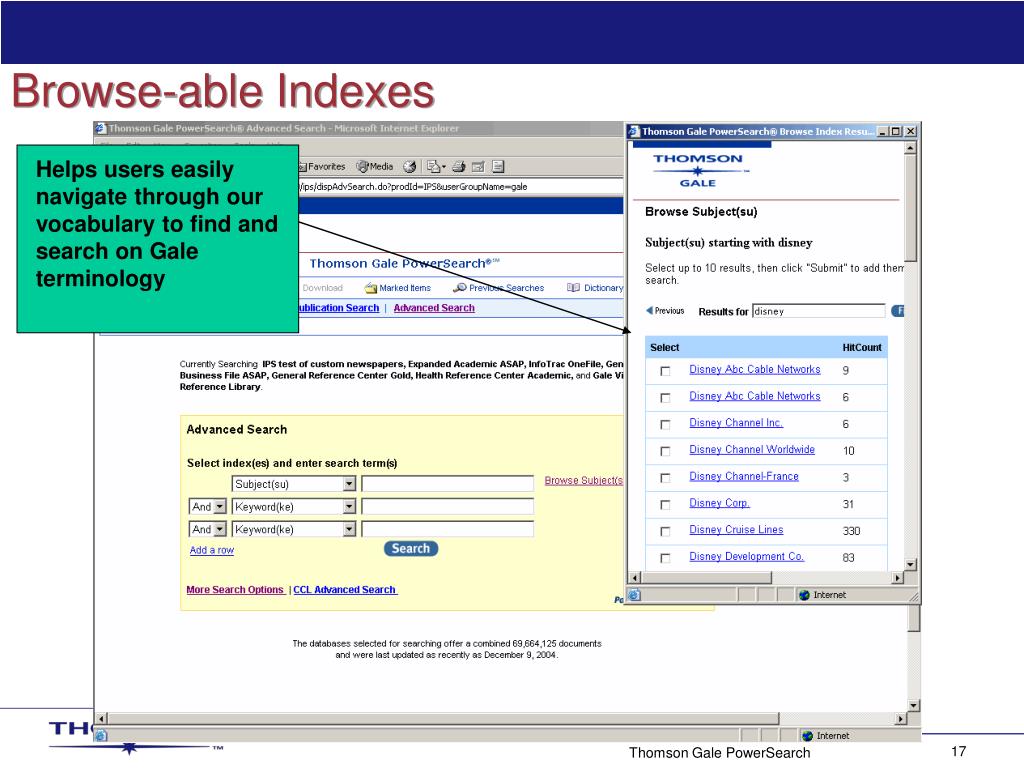The width and height of the screenshot is (1024, 768).
Task: Open Previous Searches with magnifier icon
Action: [x=499, y=288]
